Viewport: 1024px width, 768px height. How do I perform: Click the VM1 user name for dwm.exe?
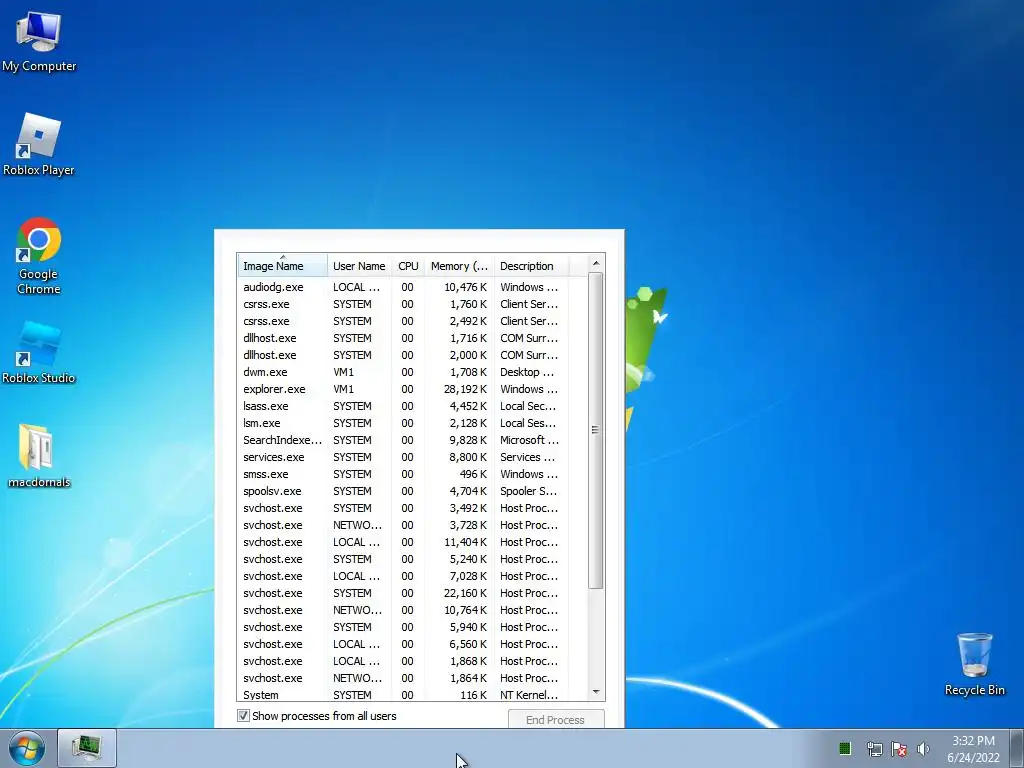coord(344,372)
